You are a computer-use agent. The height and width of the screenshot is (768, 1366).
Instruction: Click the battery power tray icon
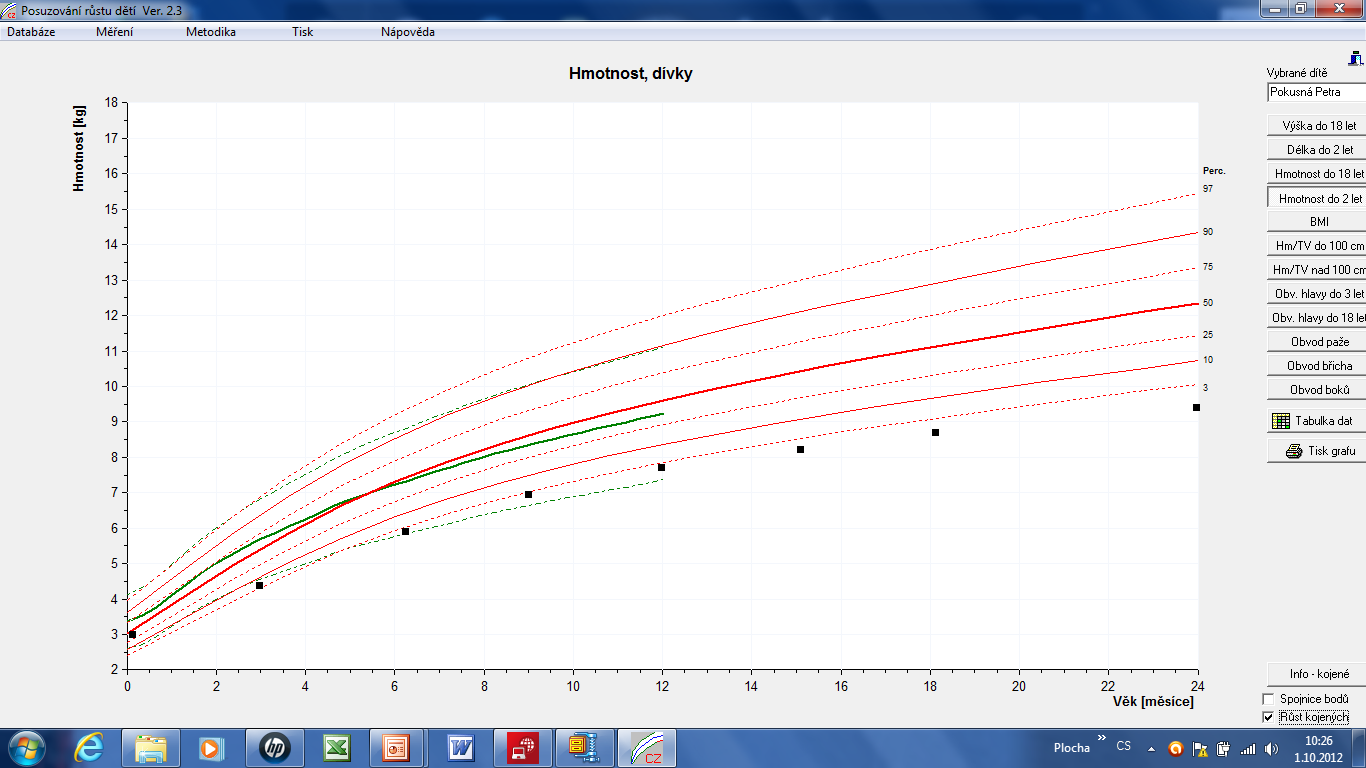pyautogui.click(x=1222, y=748)
